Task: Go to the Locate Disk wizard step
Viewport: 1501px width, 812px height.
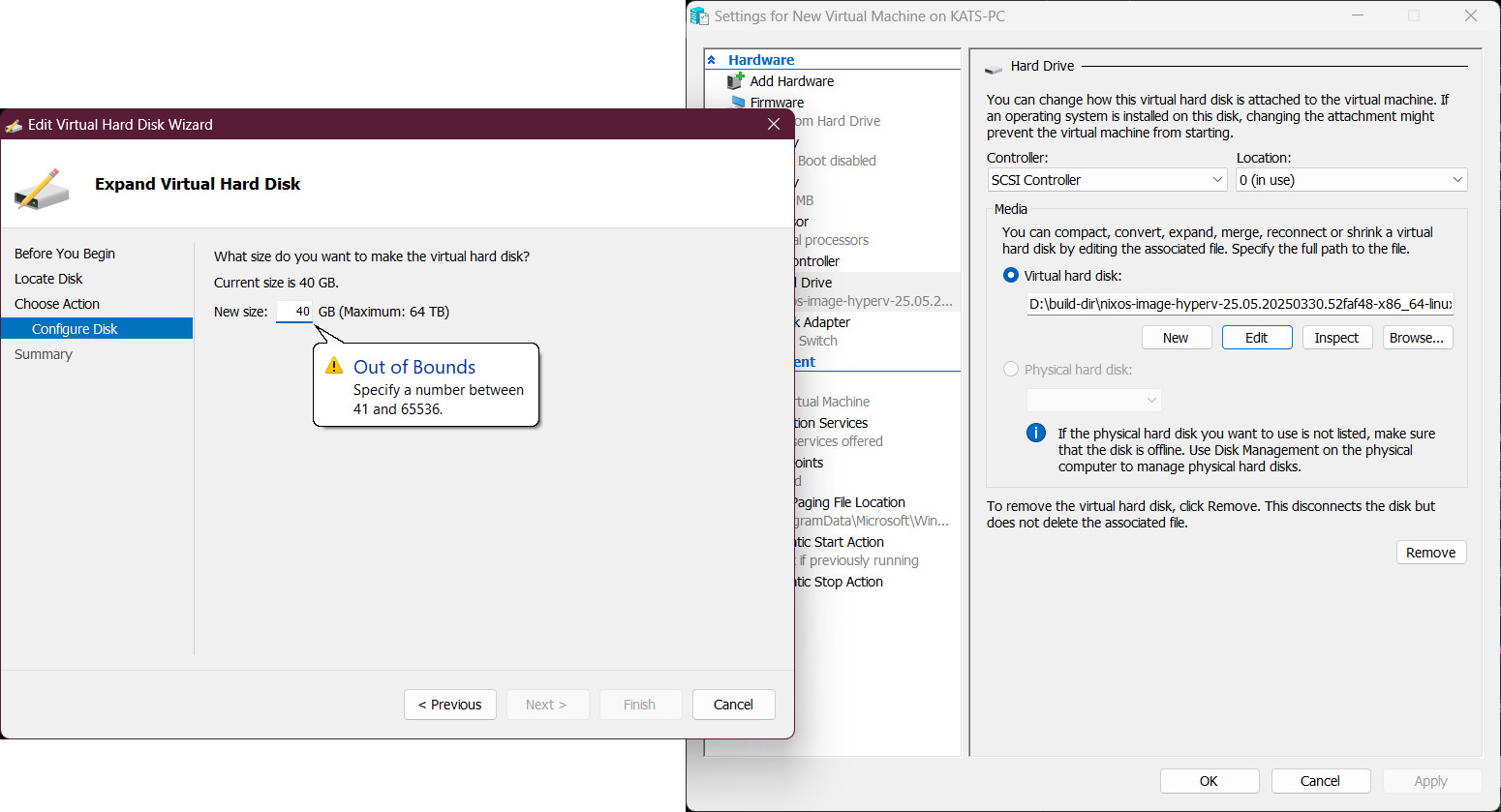Action: coord(48,279)
